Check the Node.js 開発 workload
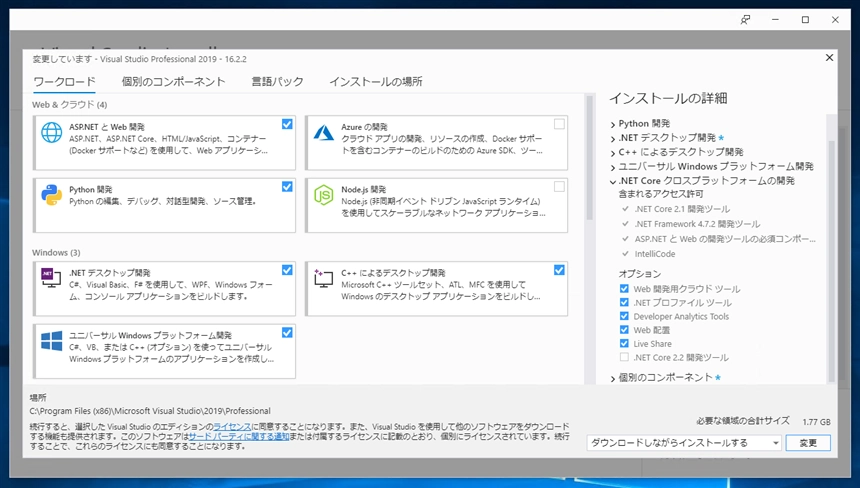The image size is (860, 488). click(559, 187)
